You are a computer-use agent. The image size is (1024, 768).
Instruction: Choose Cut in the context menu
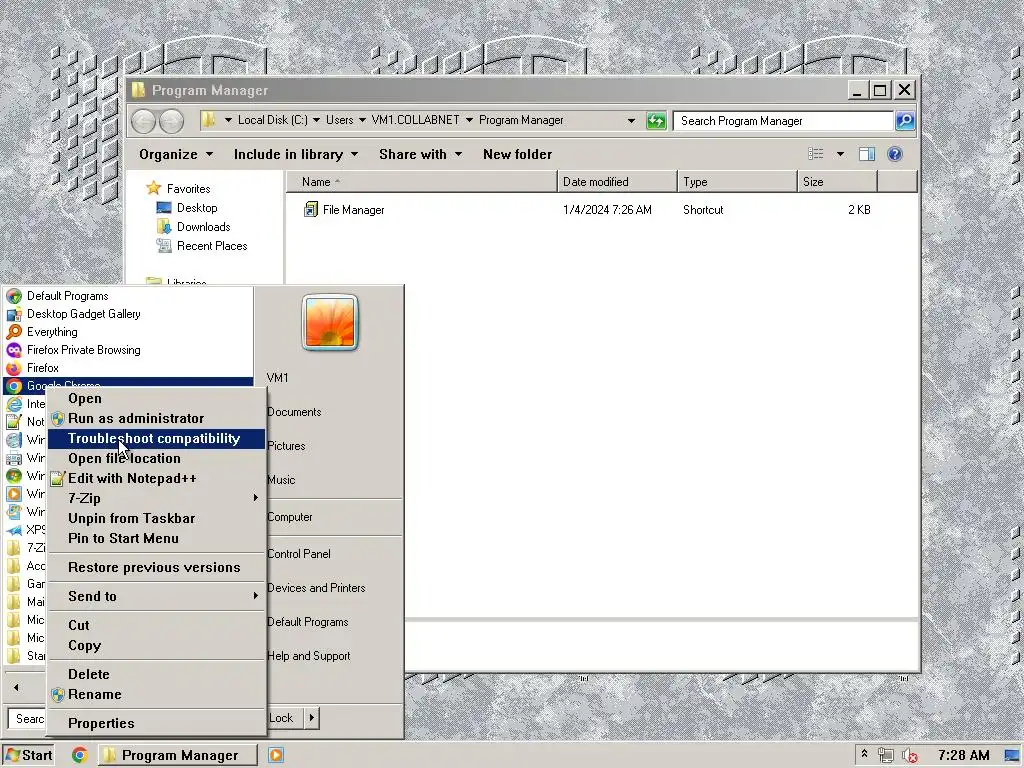156,625
